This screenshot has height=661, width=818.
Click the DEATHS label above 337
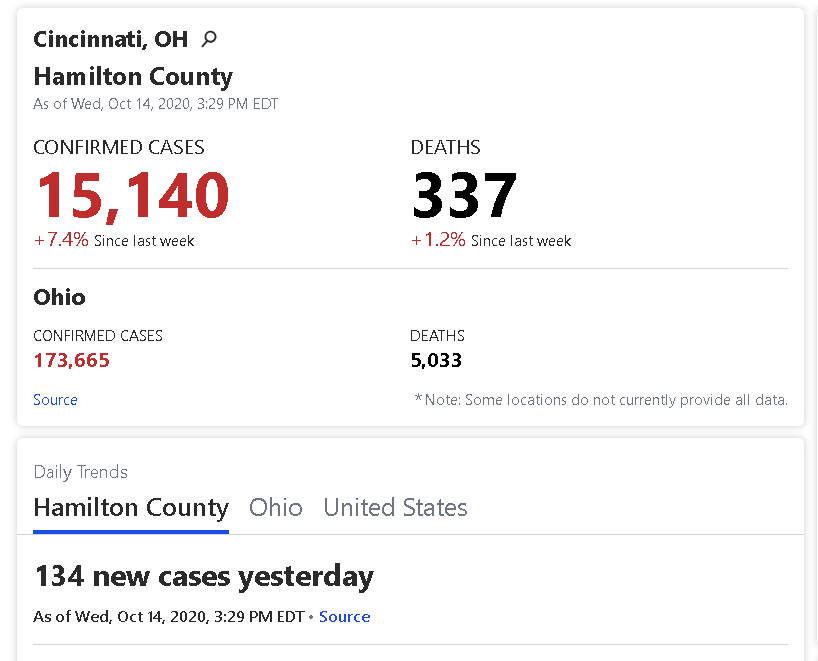click(446, 148)
